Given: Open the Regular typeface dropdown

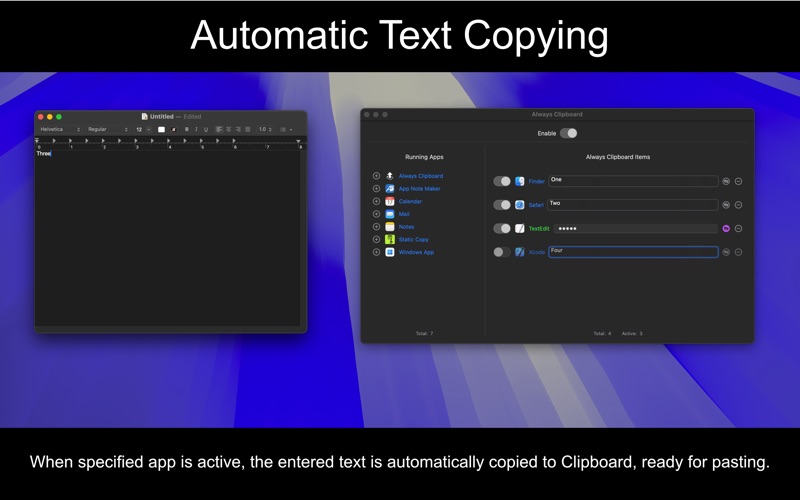Looking at the screenshot, I should click(x=108, y=130).
